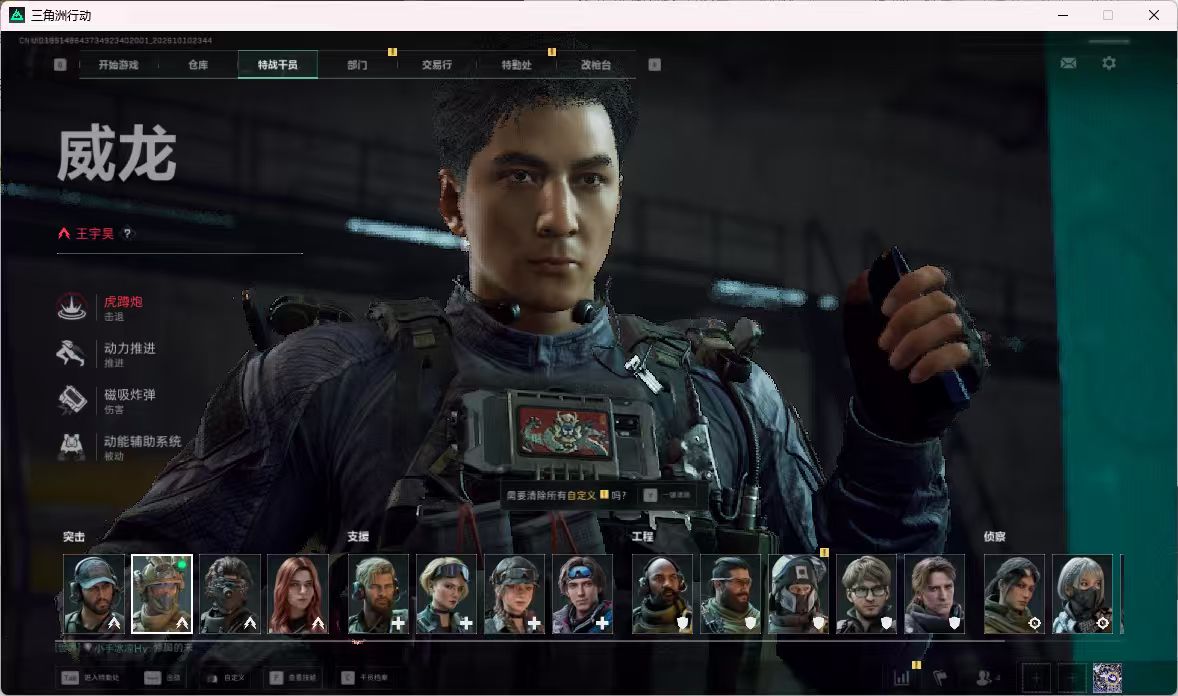Select the brown-haired engineer operator without glasses
The image size is (1178, 696).
(935, 594)
